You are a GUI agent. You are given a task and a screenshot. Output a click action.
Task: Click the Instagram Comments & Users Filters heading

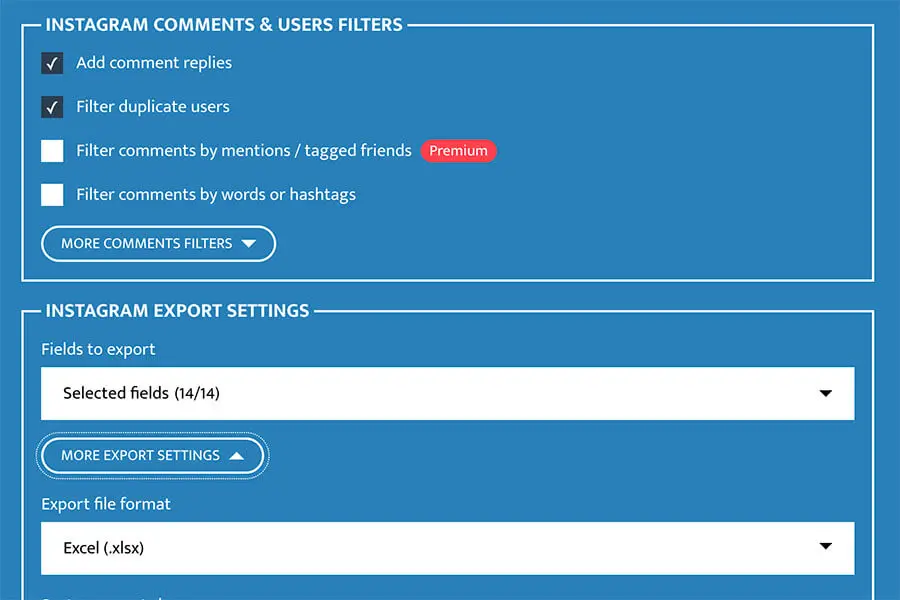(224, 25)
